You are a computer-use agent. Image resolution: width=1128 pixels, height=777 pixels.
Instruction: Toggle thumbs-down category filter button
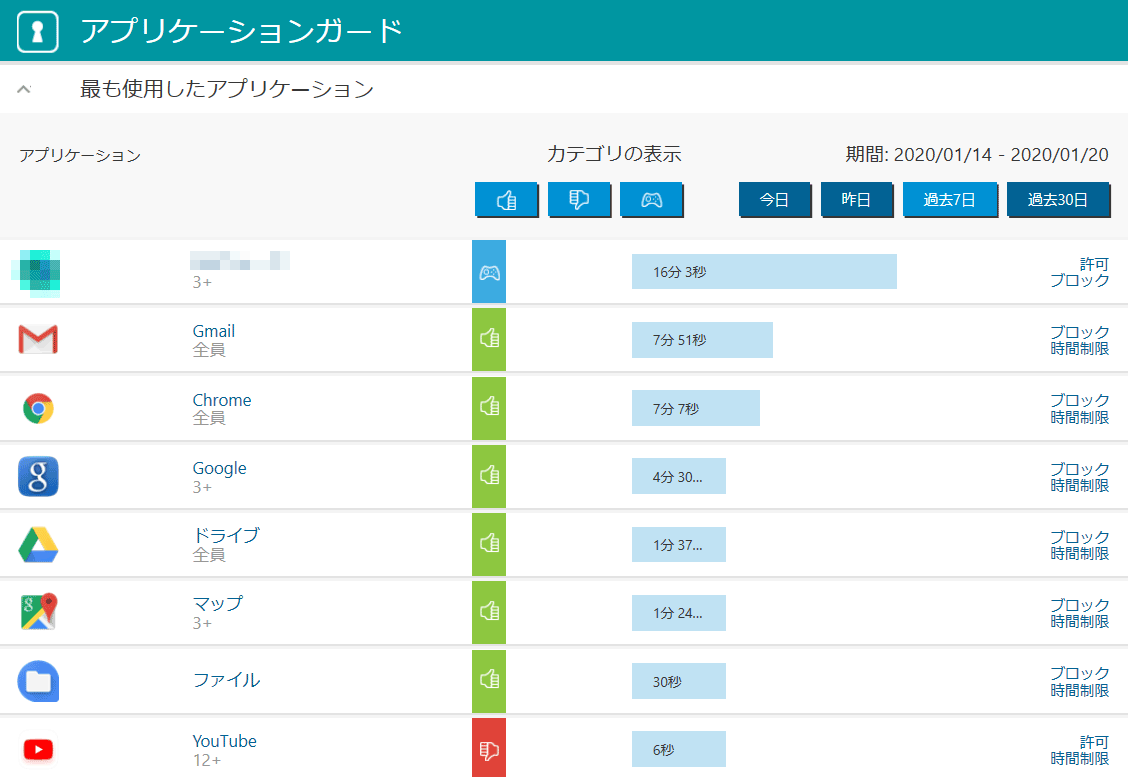579,200
